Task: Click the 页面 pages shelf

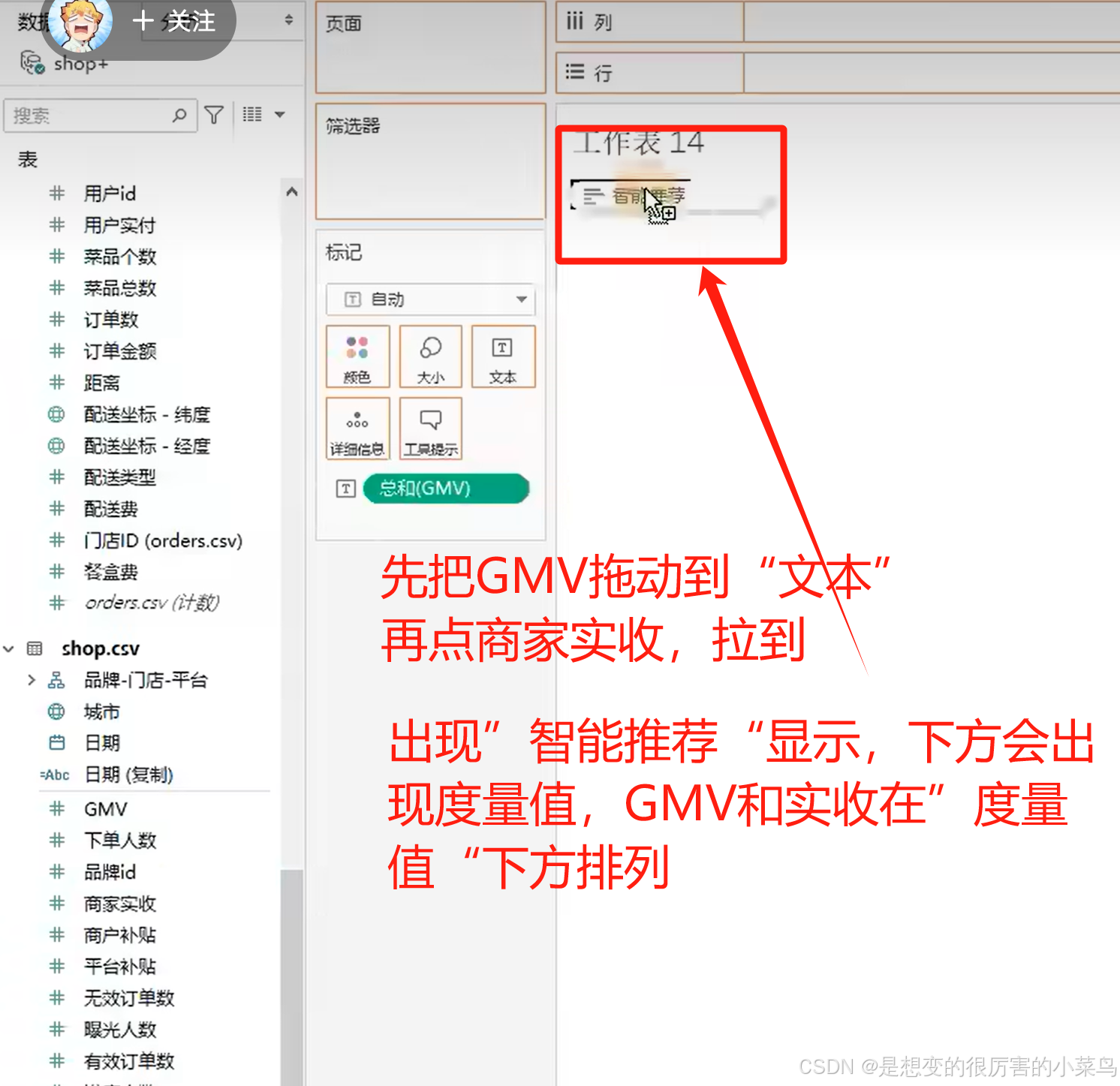Action: (430, 47)
